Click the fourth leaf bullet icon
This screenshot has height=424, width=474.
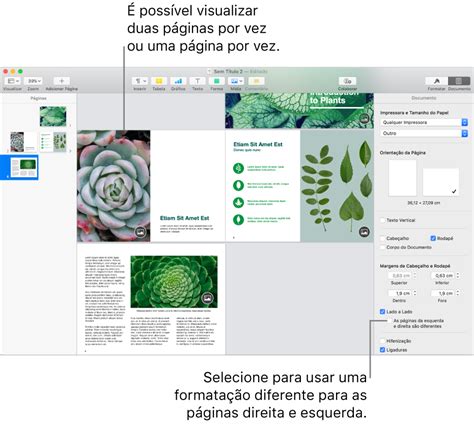(238, 220)
